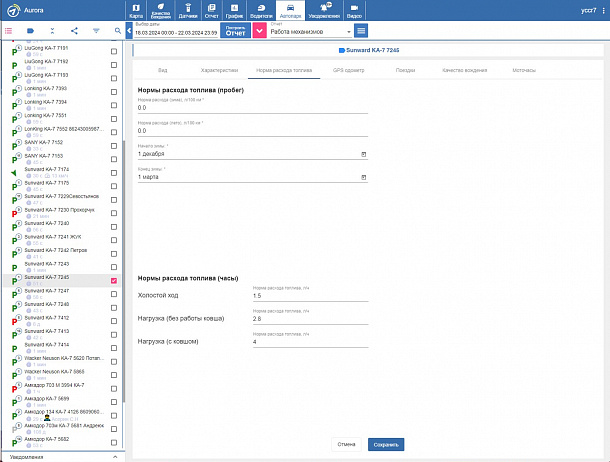Open the Отчет section in the top bar
Image resolution: width=610 pixels, height=462 pixels.
[x=211, y=10]
